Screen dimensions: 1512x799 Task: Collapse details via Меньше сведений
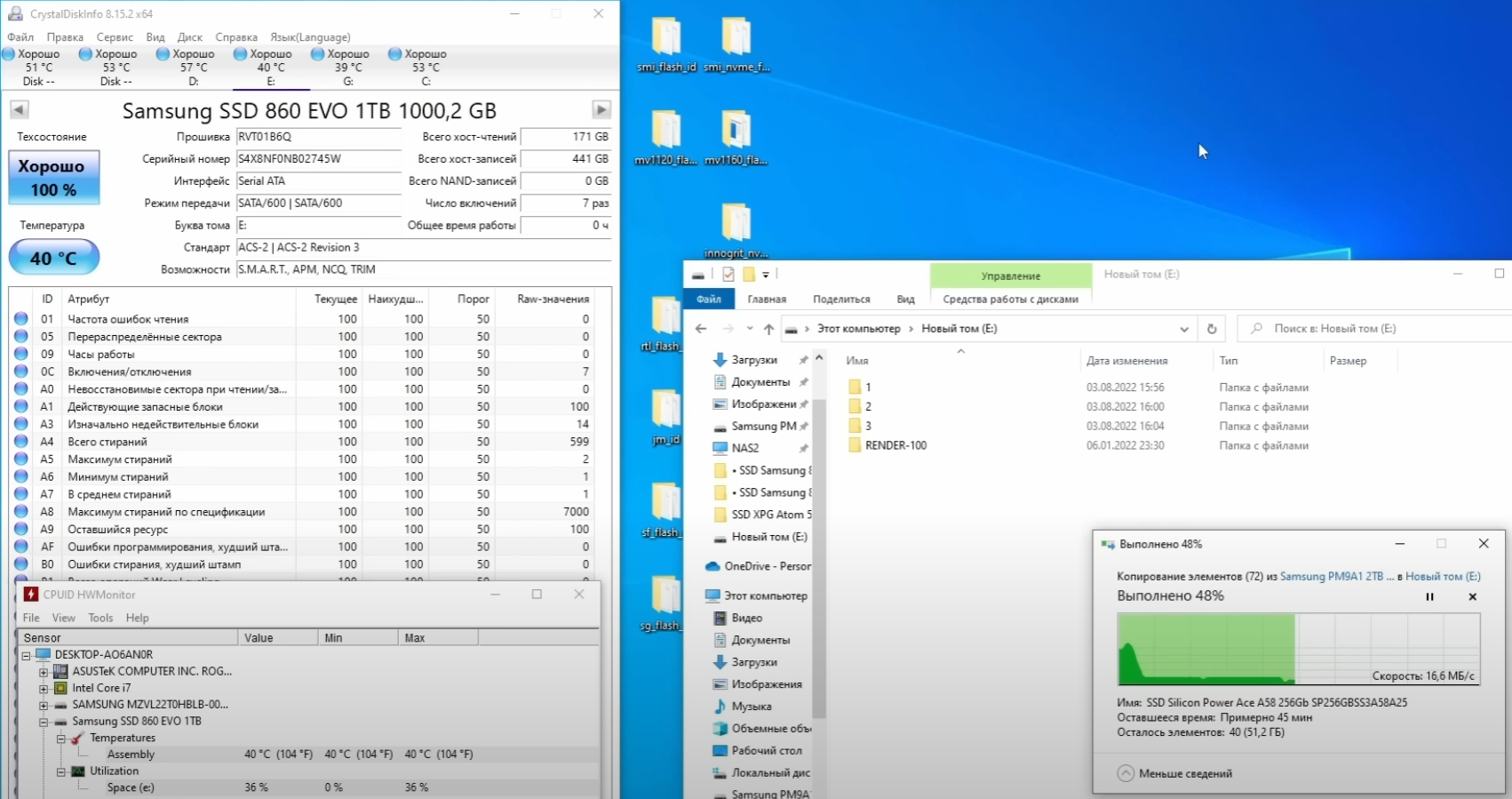[1174, 773]
